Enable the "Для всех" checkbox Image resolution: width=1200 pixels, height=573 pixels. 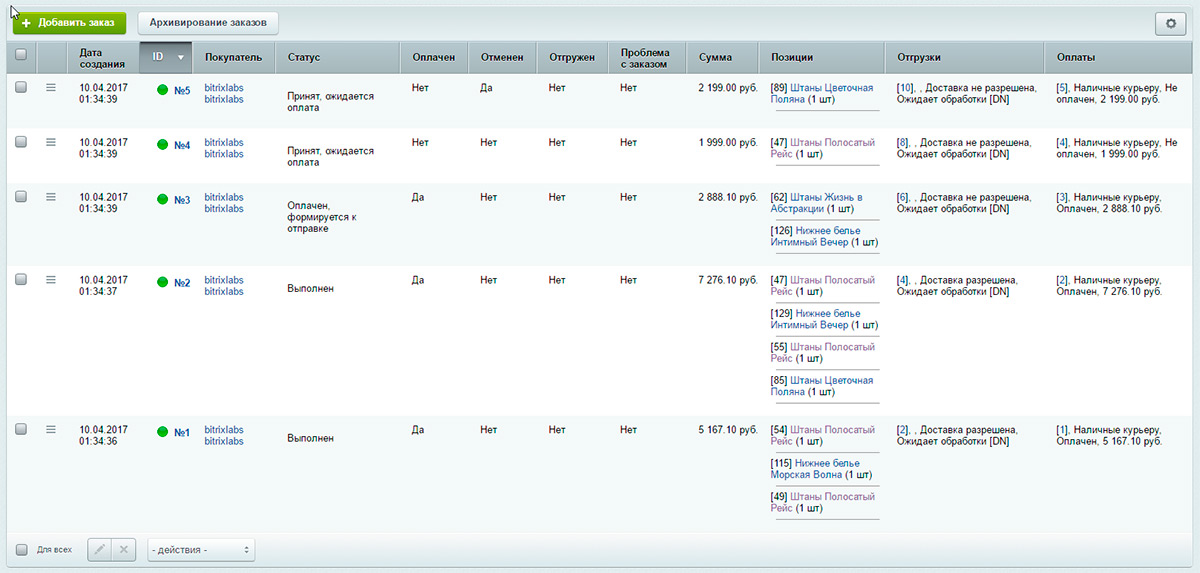coord(22,549)
